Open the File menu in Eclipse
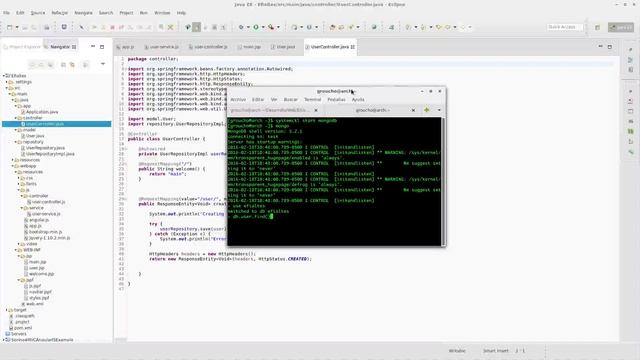Image resolution: width=640 pixels, height=360 pixels. pos(7,13)
